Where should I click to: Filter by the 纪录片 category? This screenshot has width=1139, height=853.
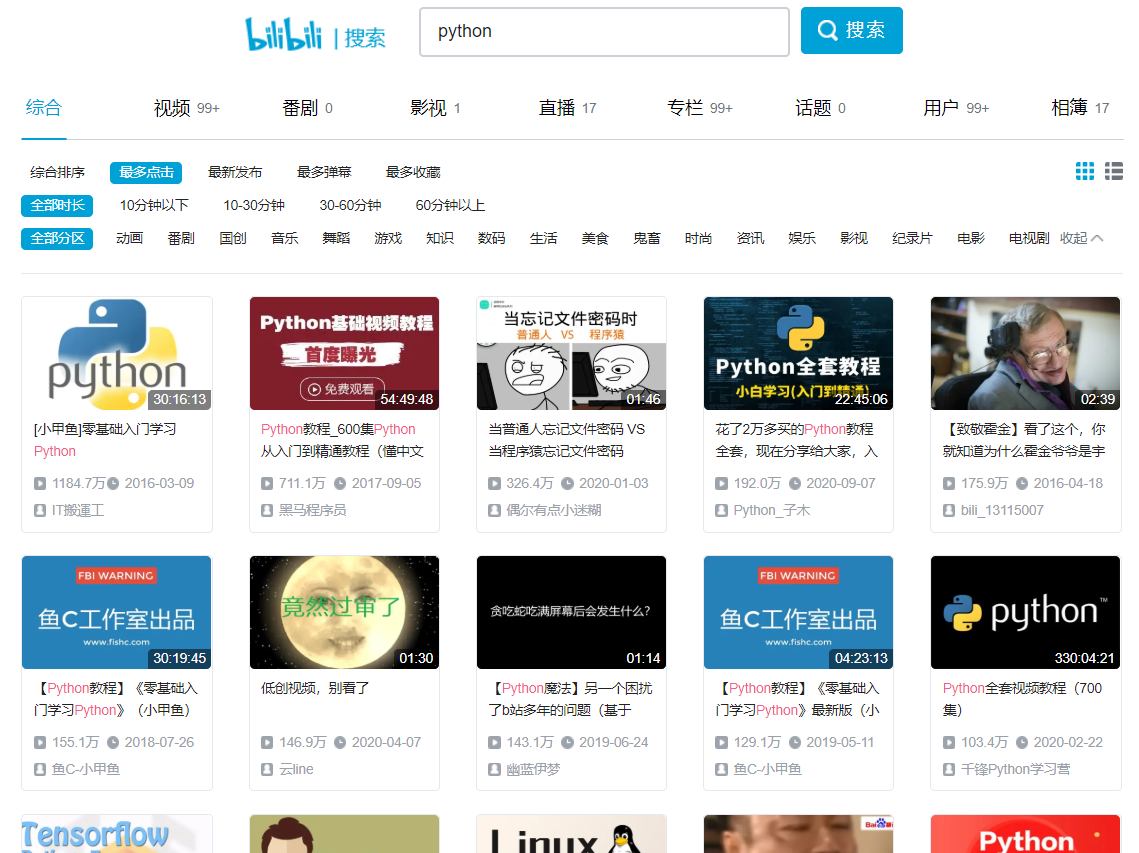coord(912,238)
